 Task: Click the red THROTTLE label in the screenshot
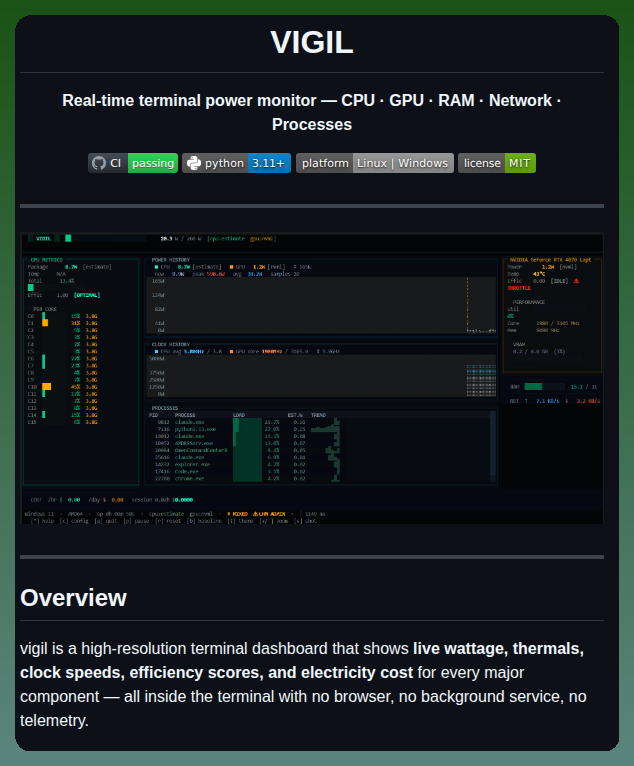coord(519,288)
